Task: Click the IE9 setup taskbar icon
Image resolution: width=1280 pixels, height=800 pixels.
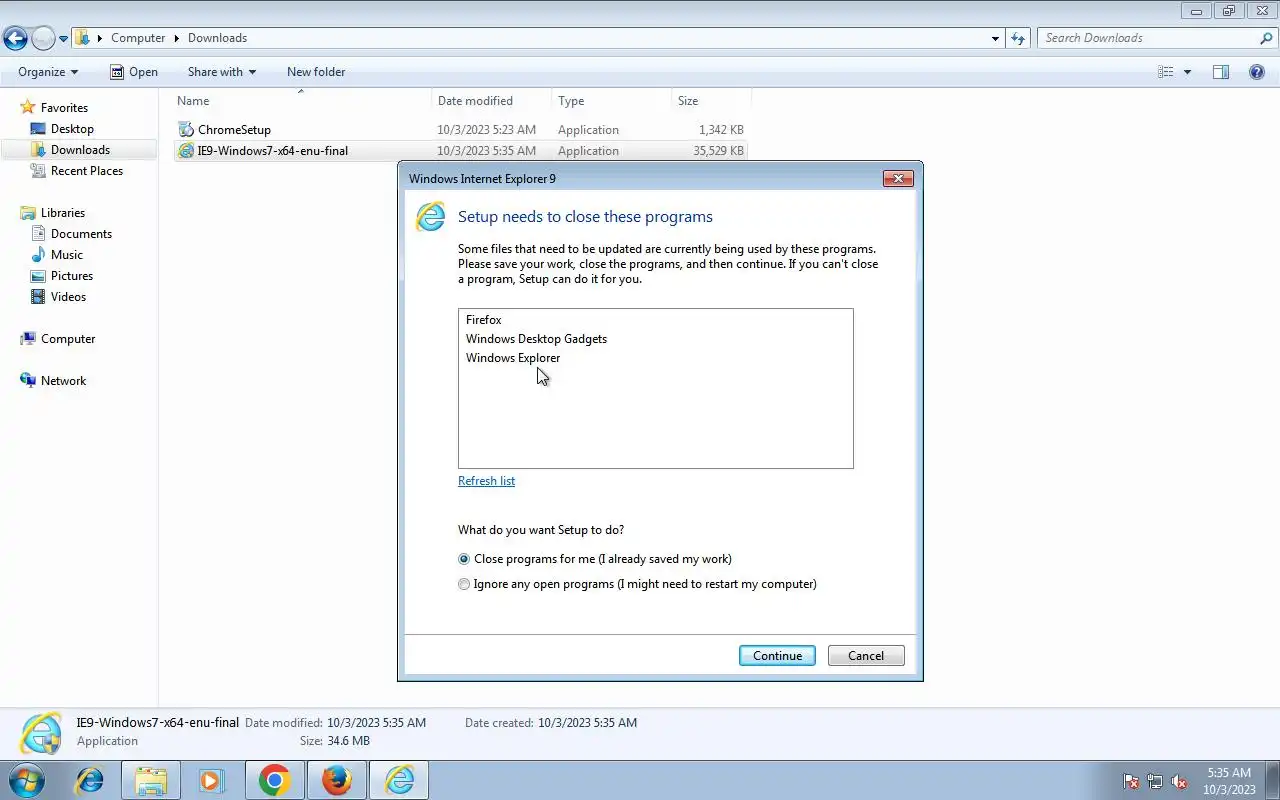Action: 399,780
